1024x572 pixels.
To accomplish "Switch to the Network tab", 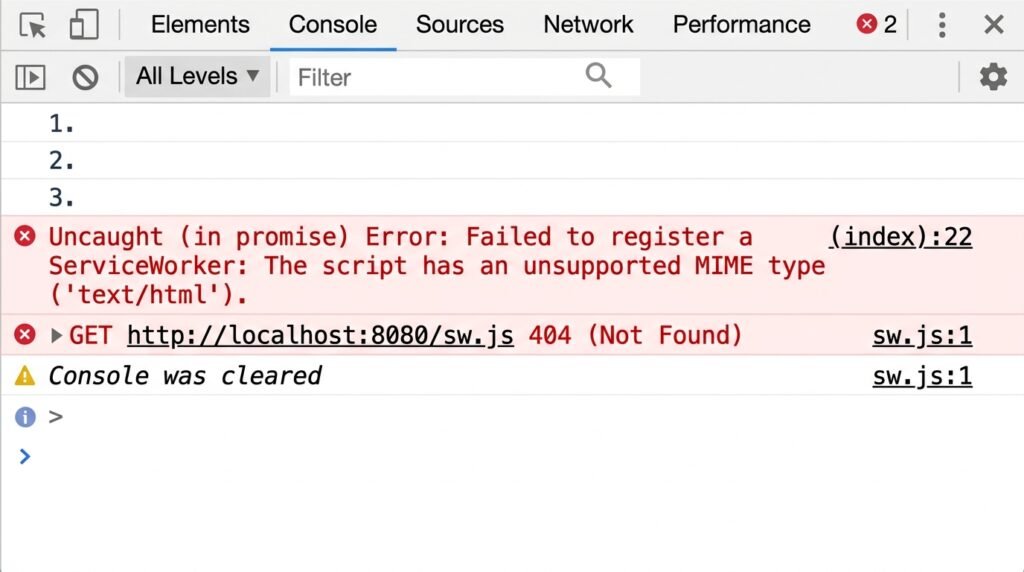I will pyautogui.click(x=588, y=25).
